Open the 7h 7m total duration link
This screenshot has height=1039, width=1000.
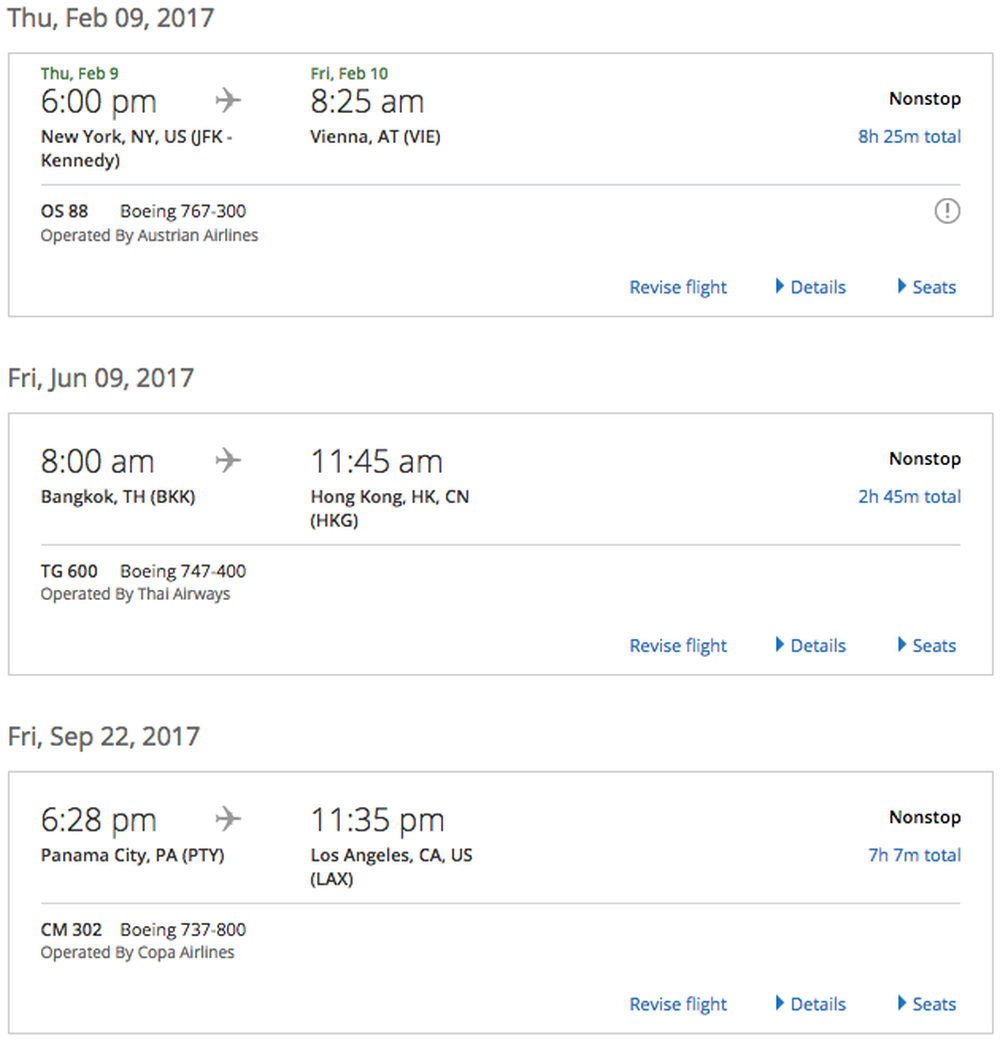[915, 855]
